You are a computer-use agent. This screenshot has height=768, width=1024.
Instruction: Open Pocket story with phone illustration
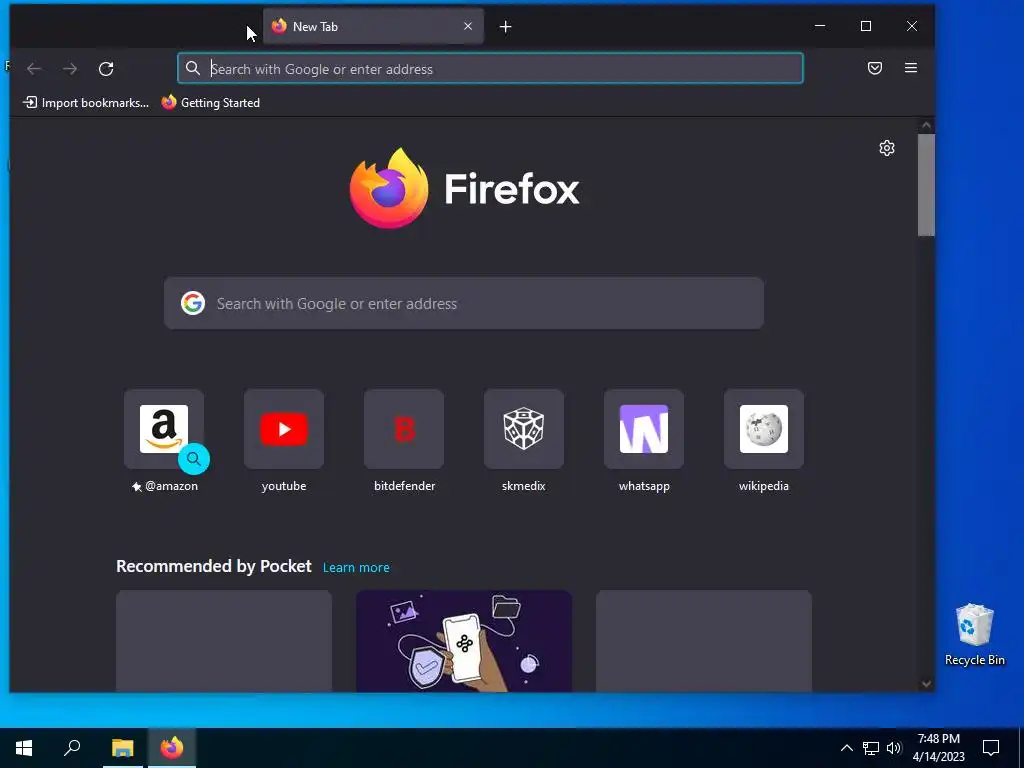coord(464,641)
